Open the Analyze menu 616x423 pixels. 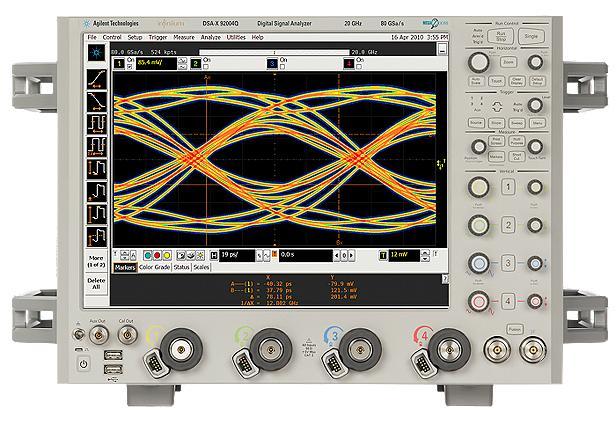211,37
